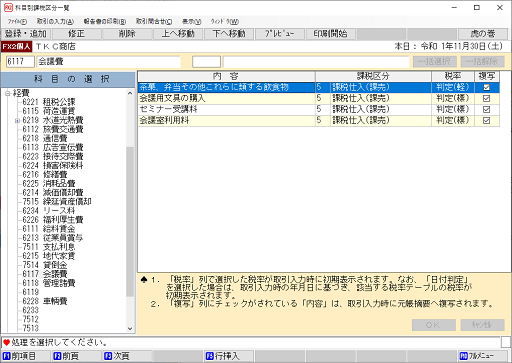Click the プレビュー button
This screenshot has width=512, height=363.
tap(280, 34)
